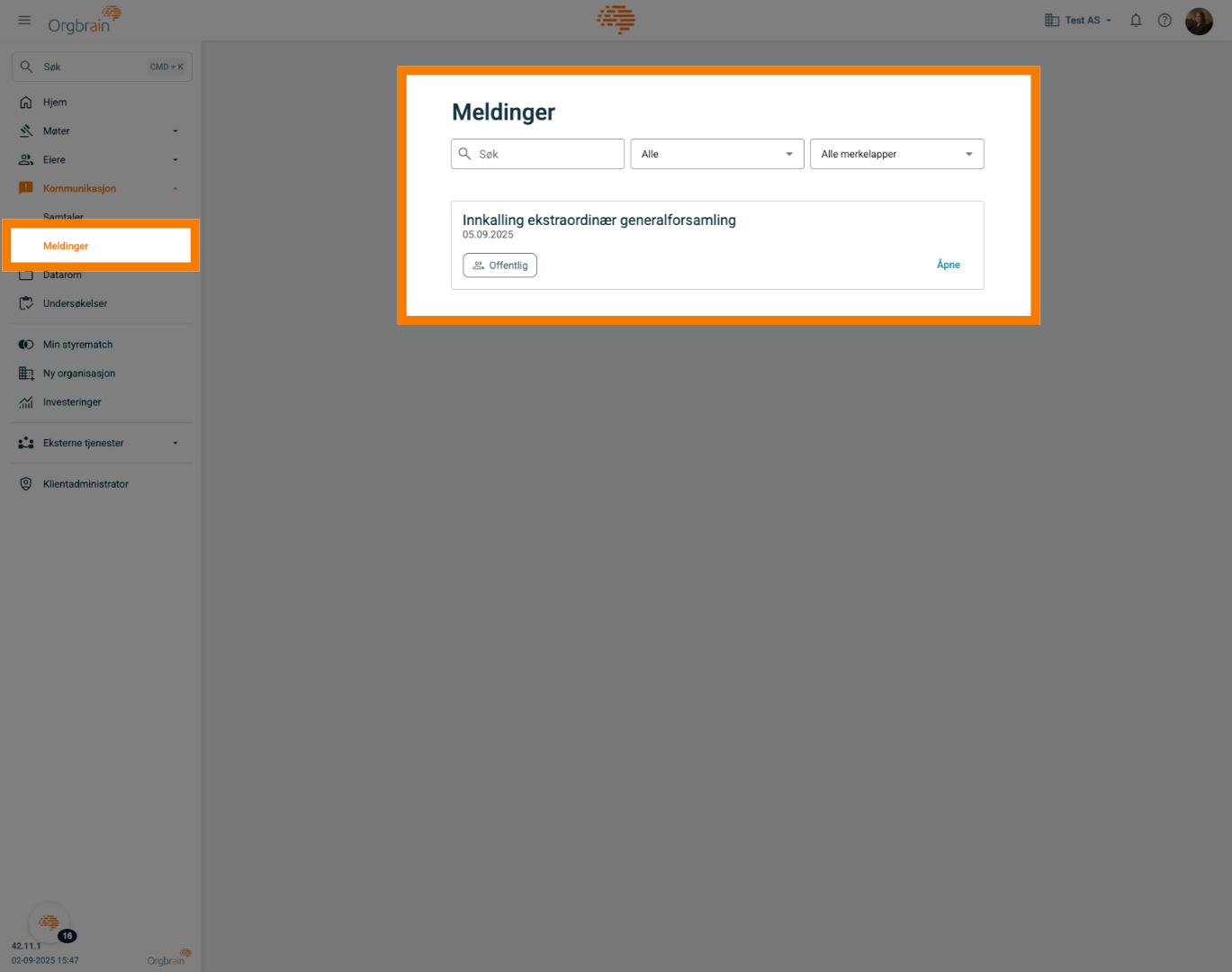This screenshot has height=972, width=1232.
Task: Open the Alle filter dropdown
Action: 717,154
